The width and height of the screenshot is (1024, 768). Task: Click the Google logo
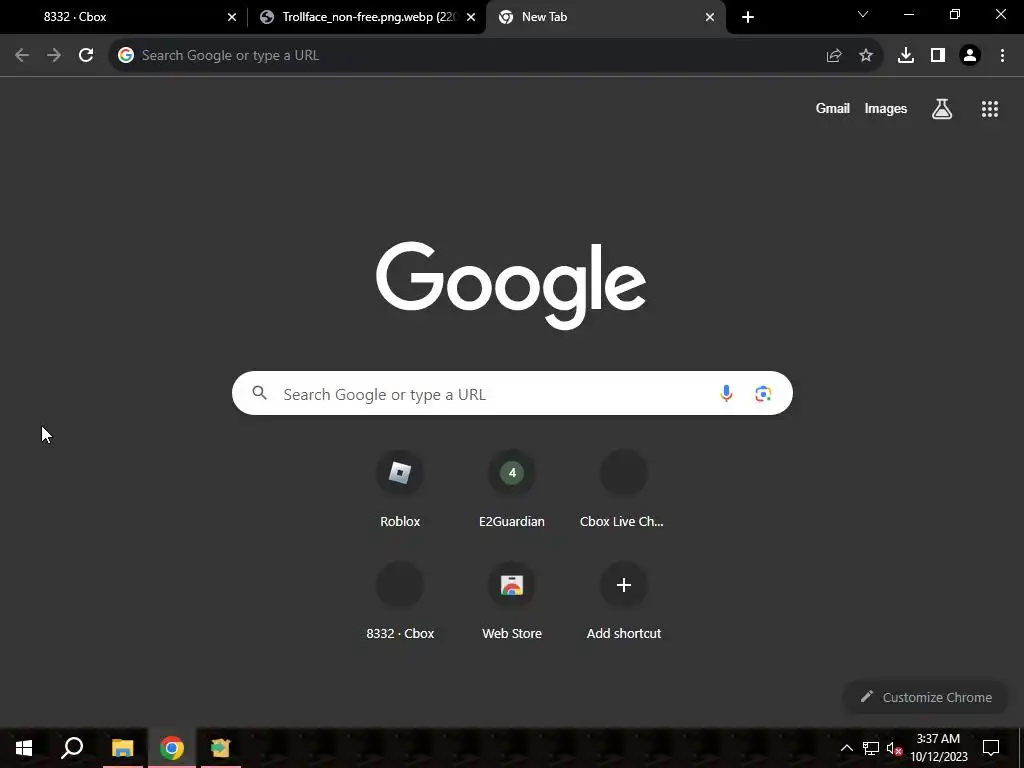pyautogui.click(x=511, y=285)
